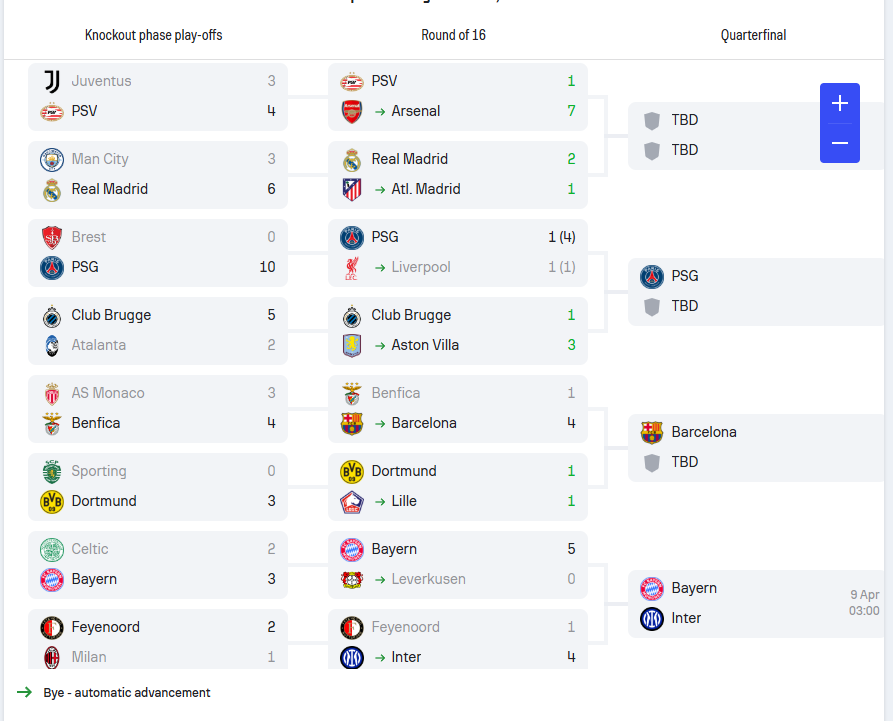Click the Atl. Madrid crest icon
893x721 pixels.
pyautogui.click(x=352, y=189)
